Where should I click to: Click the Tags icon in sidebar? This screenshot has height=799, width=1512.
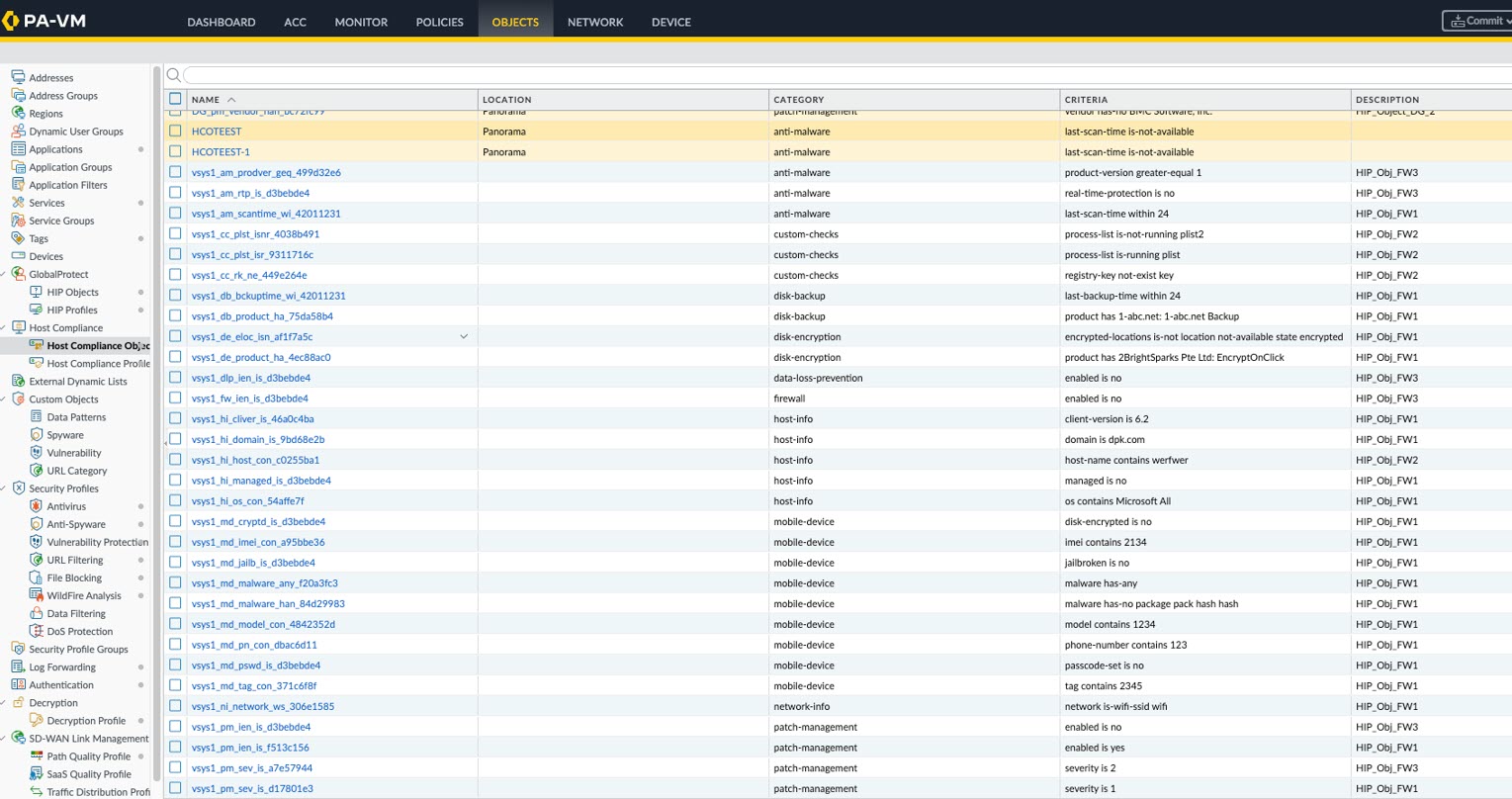coord(18,238)
